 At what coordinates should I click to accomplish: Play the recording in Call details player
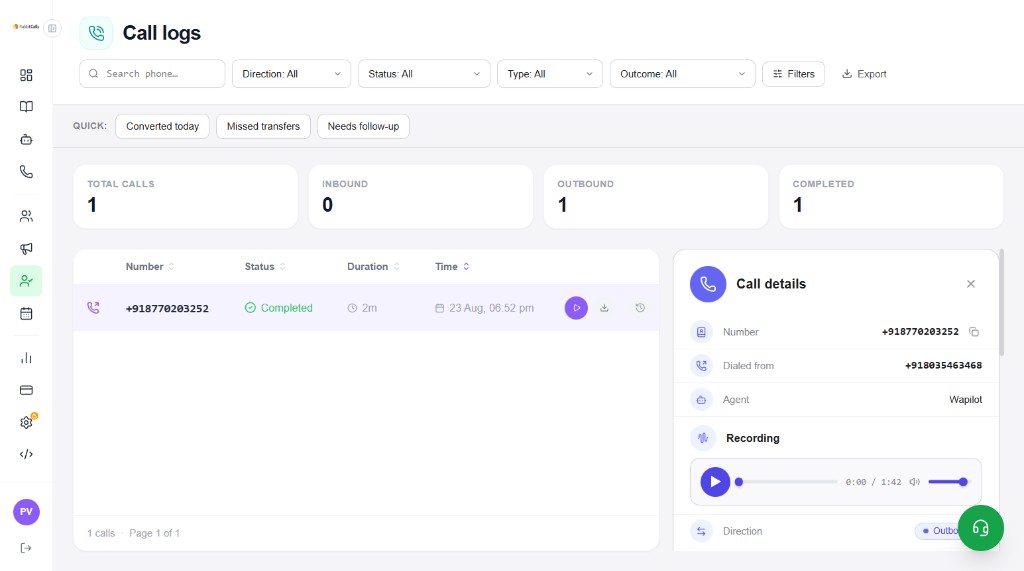pyautogui.click(x=715, y=482)
